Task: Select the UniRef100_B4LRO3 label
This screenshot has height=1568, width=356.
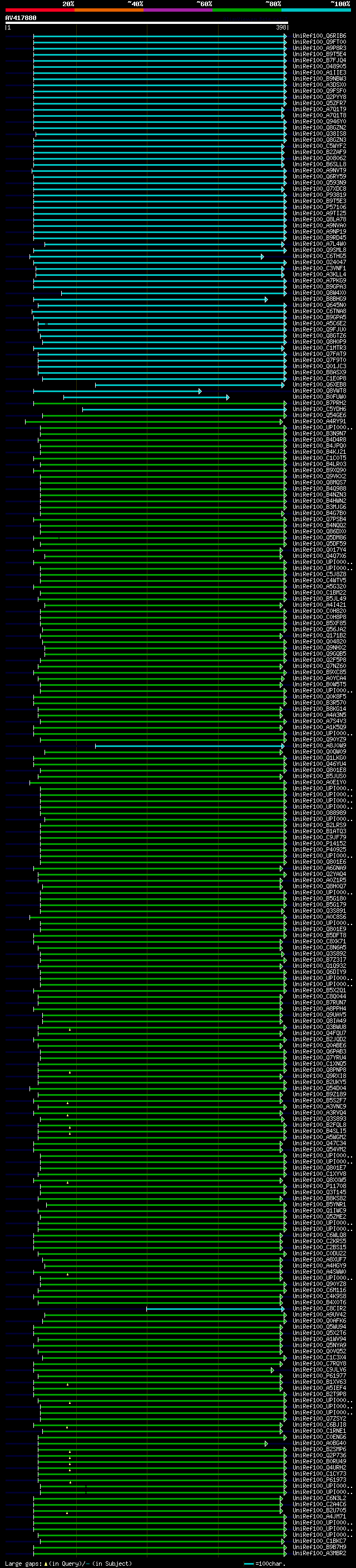Action: 319,464
